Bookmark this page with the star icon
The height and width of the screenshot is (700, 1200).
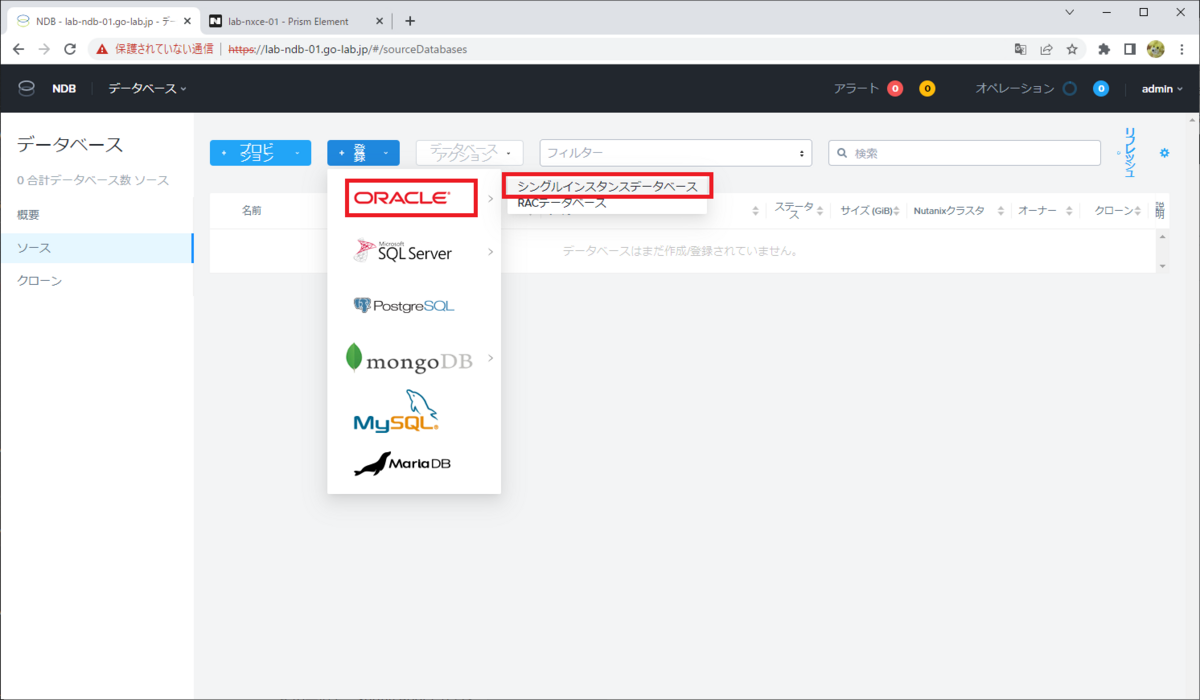[1072, 49]
